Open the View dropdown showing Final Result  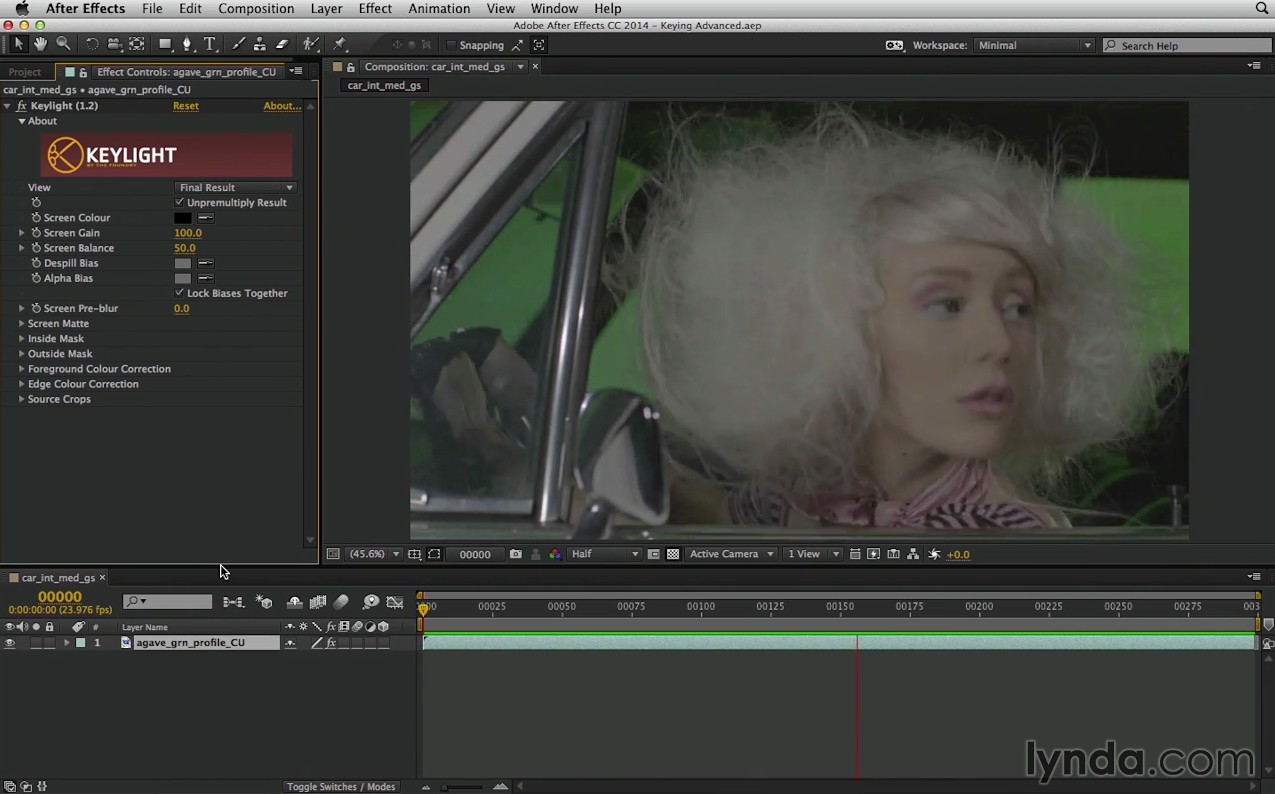(236, 187)
